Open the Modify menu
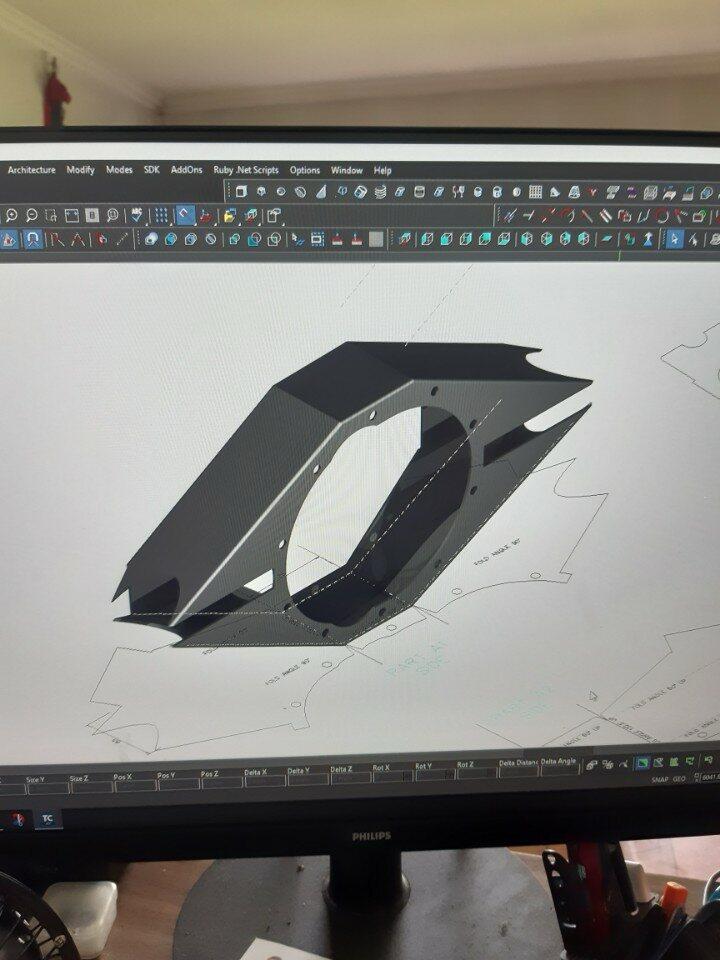 click(80, 170)
